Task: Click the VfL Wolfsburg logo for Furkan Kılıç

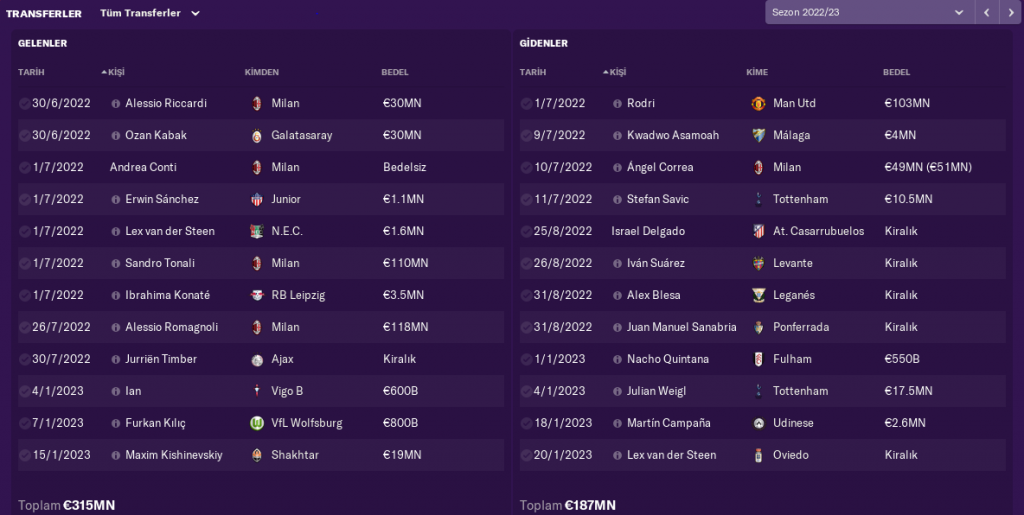Action: point(257,423)
